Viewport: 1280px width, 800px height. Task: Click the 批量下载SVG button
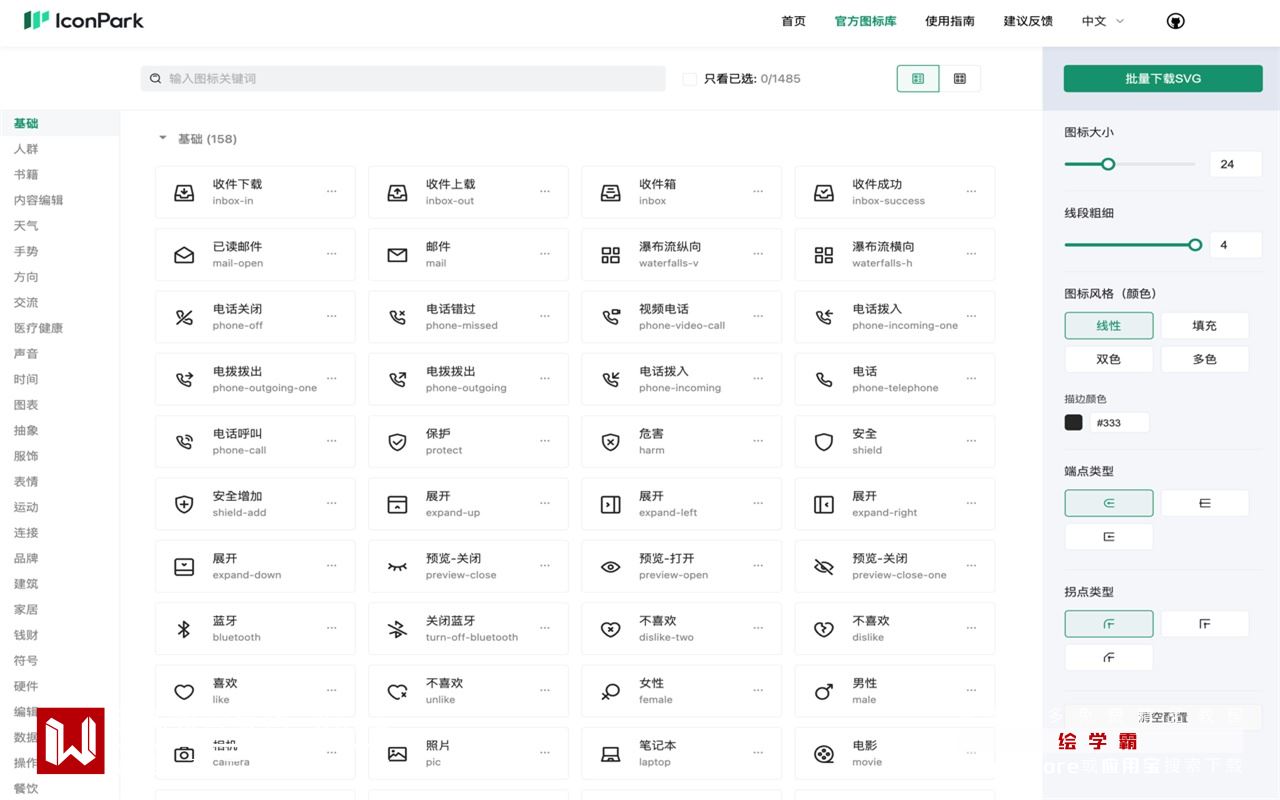coord(1163,79)
